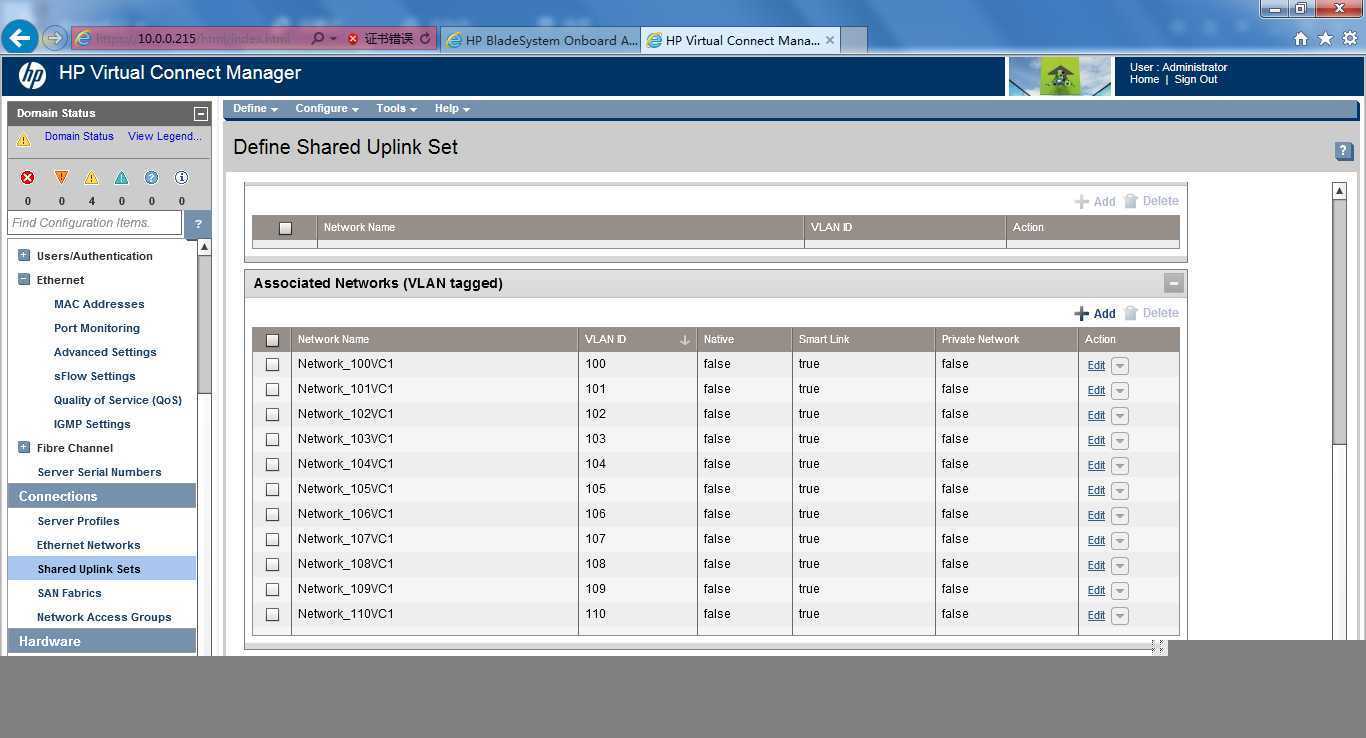
Task: Click the browser back arrow button
Action: 20,38
